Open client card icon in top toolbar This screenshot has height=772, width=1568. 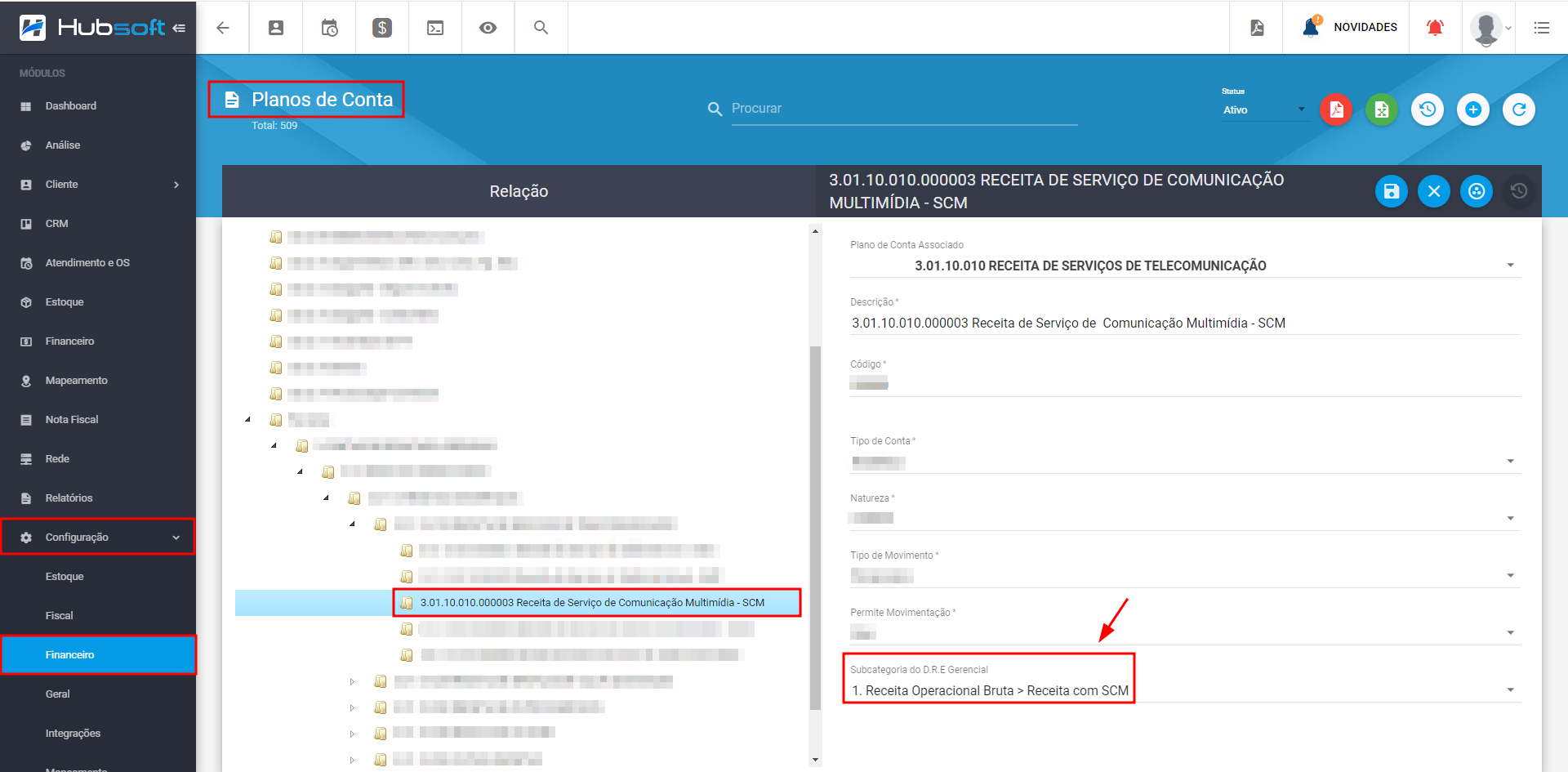(x=276, y=28)
